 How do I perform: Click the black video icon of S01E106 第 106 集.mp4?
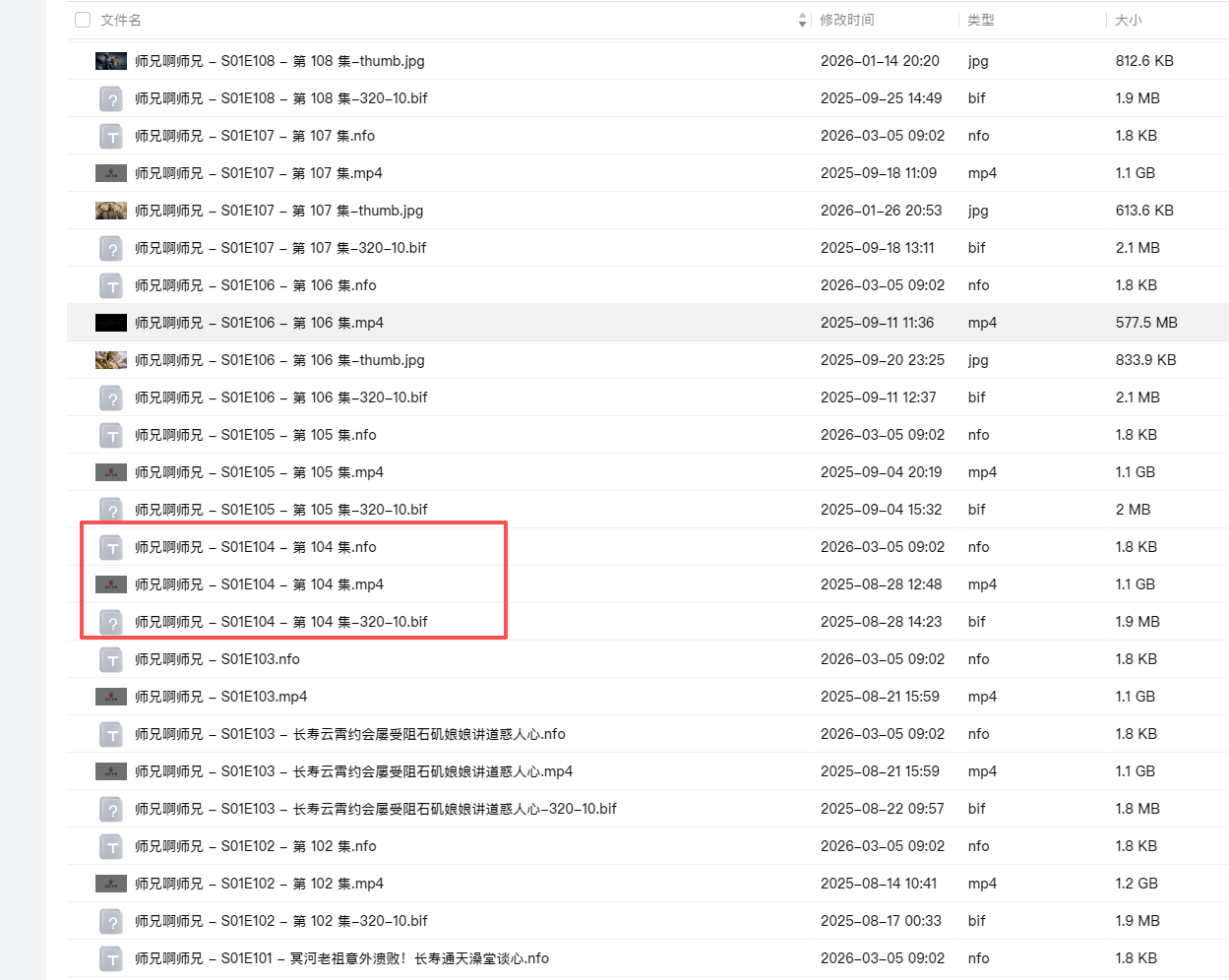[111, 323]
